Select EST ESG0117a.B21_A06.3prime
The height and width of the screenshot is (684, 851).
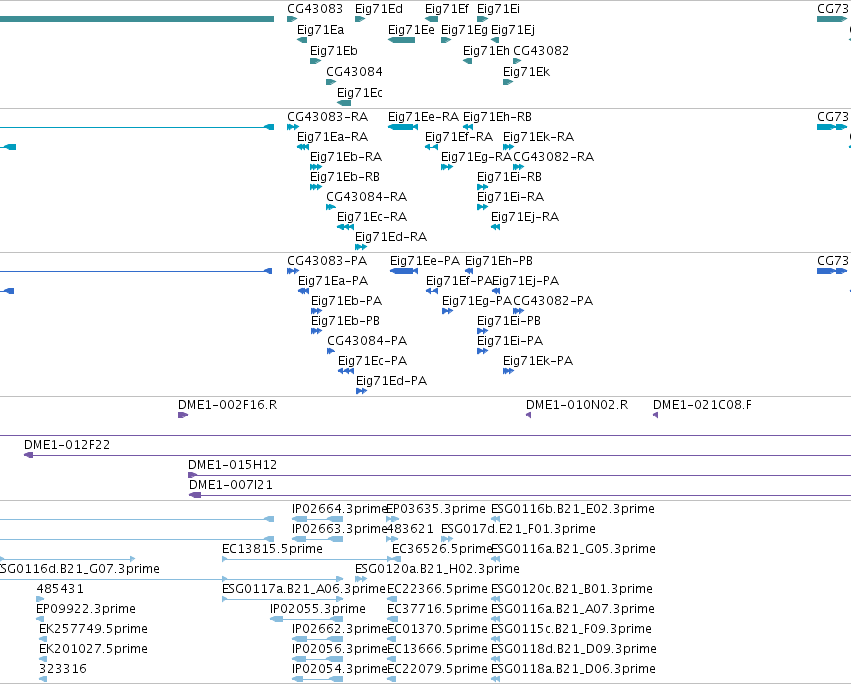click(x=303, y=590)
